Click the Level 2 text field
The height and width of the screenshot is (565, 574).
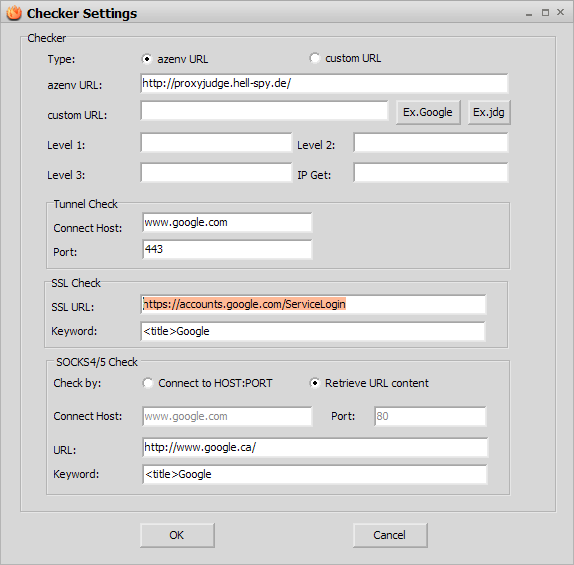tap(430, 143)
